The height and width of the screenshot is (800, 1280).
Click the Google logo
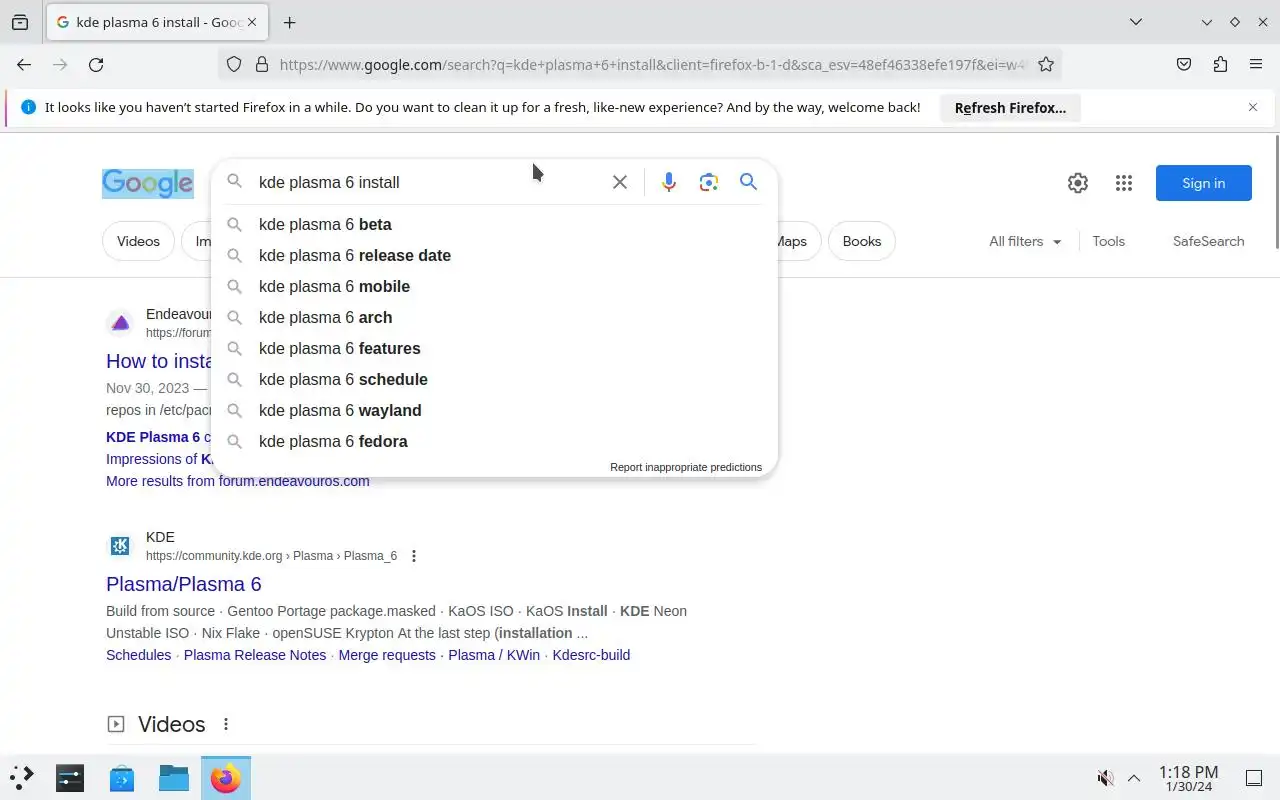coord(148,182)
